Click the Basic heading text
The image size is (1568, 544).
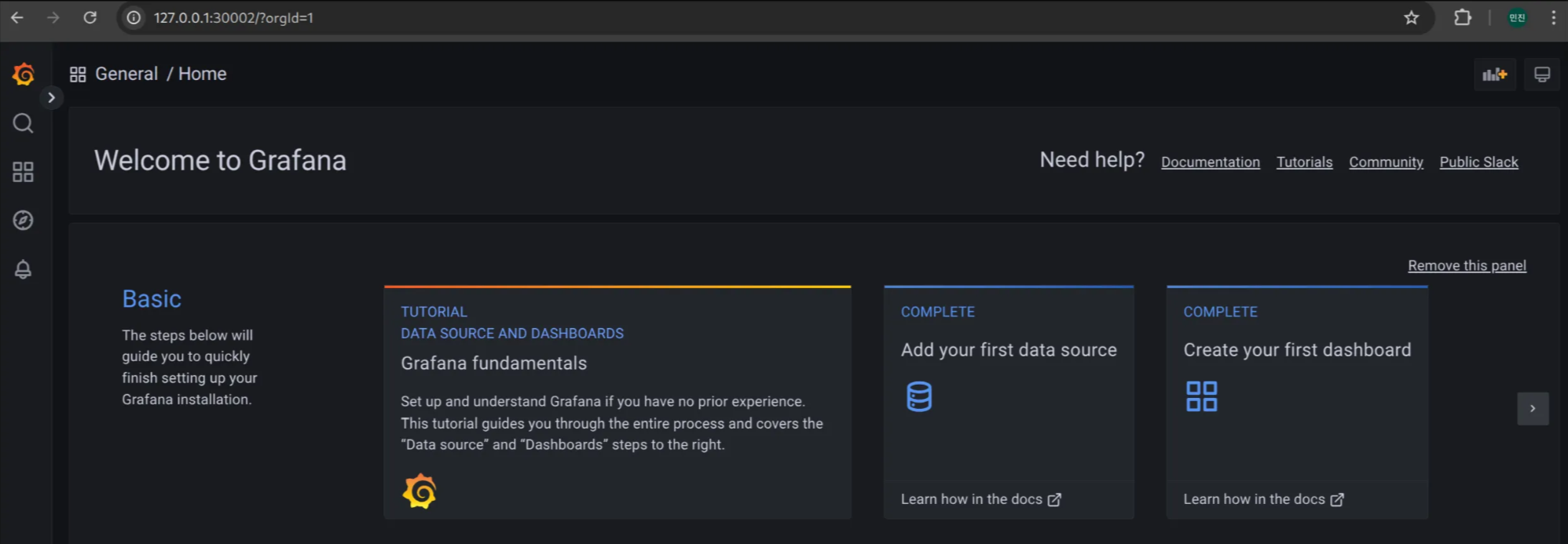152,299
